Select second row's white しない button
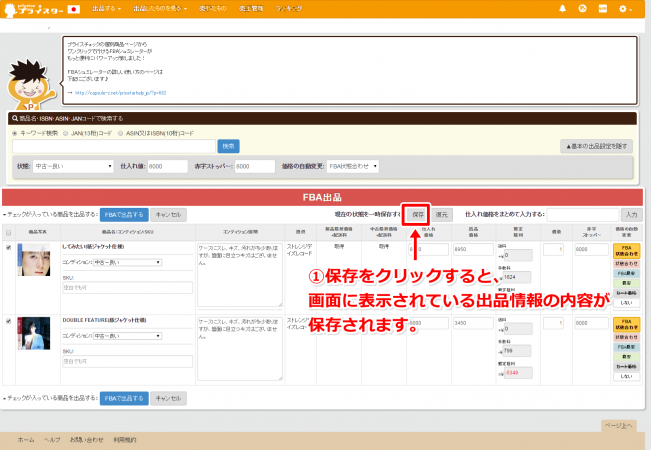Image resolution: width=651 pixels, height=450 pixels. coord(627,377)
